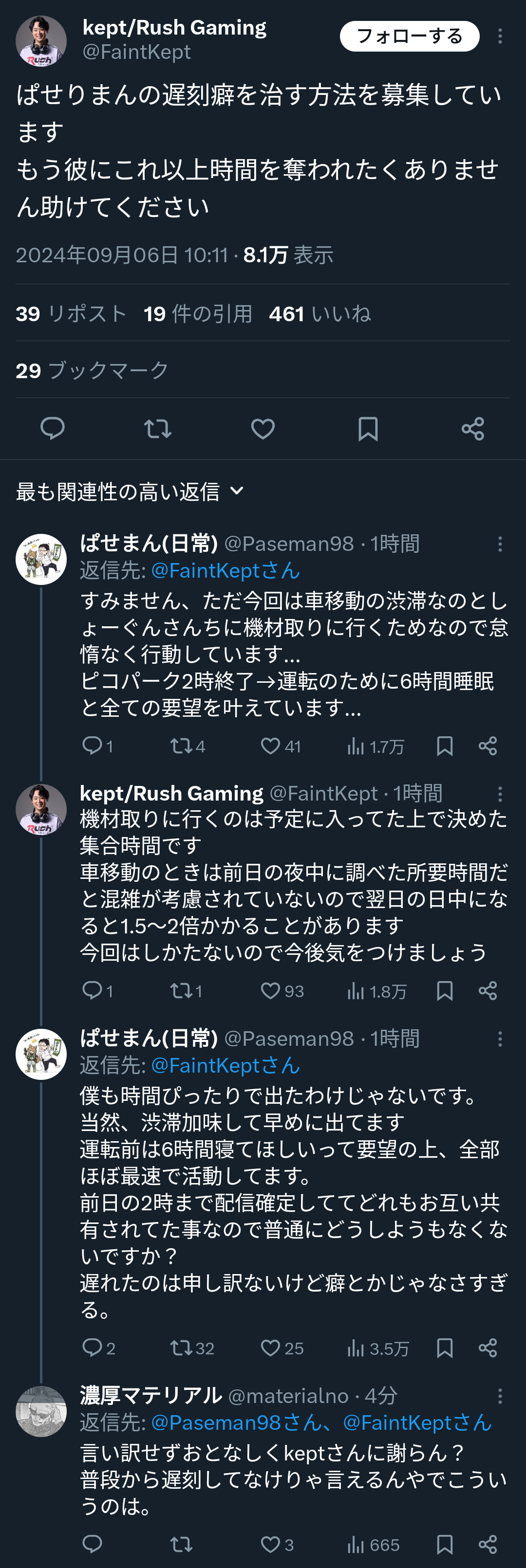View the 19 件の引用 quotes

point(198,314)
